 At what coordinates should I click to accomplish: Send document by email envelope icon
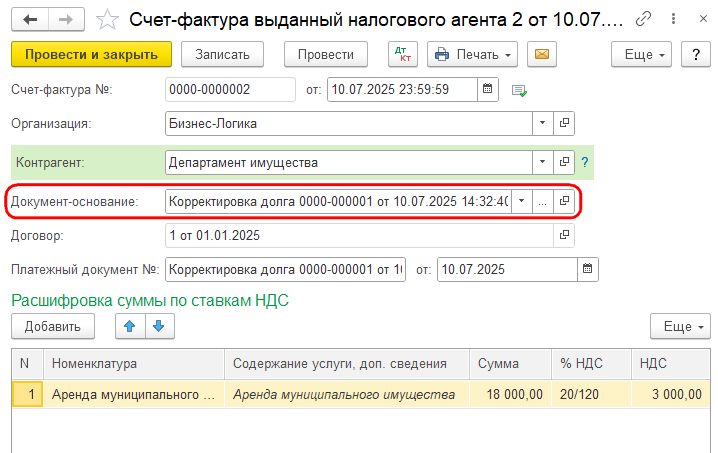click(x=542, y=55)
